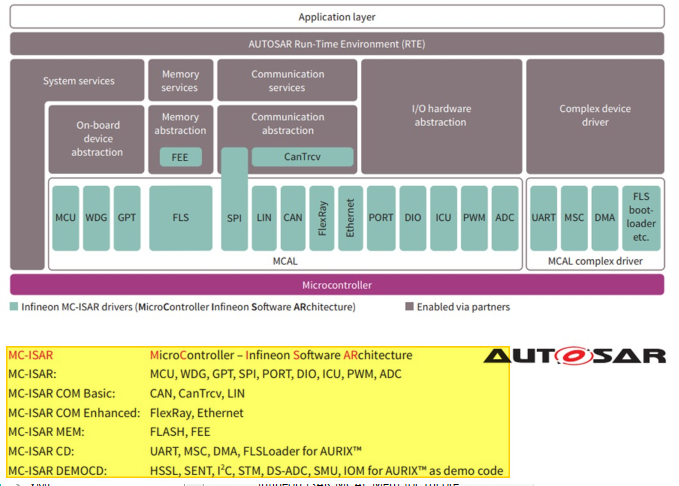Image resolution: width=679 pixels, height=486 pixels.
Task: Select the I/O hardware abstraction block
Action: pyautogui.click(x=441, y=116)
